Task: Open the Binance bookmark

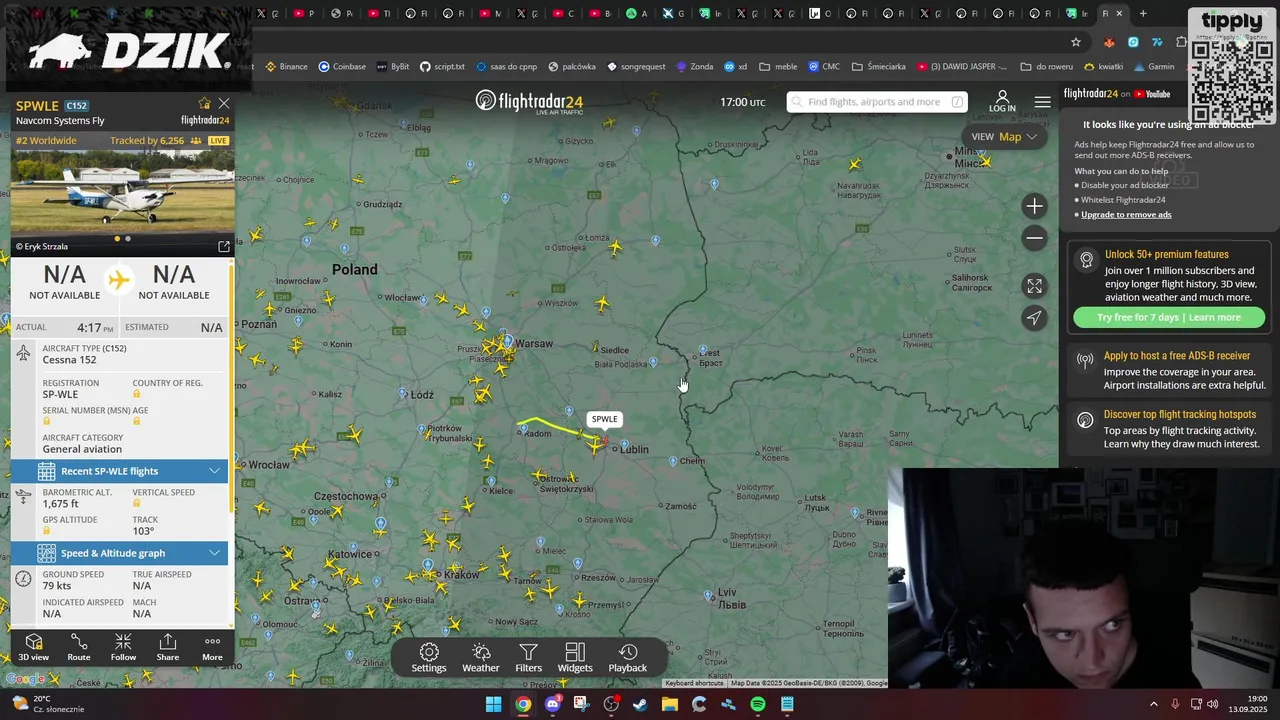Action: click(286, 67)
